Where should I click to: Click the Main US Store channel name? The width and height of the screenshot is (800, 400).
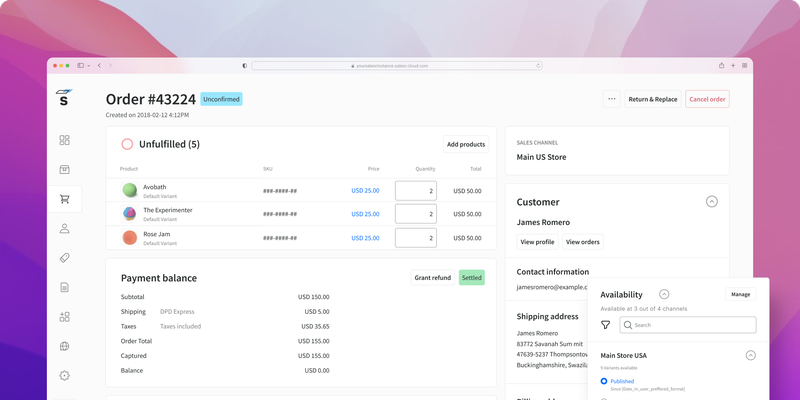541,157
